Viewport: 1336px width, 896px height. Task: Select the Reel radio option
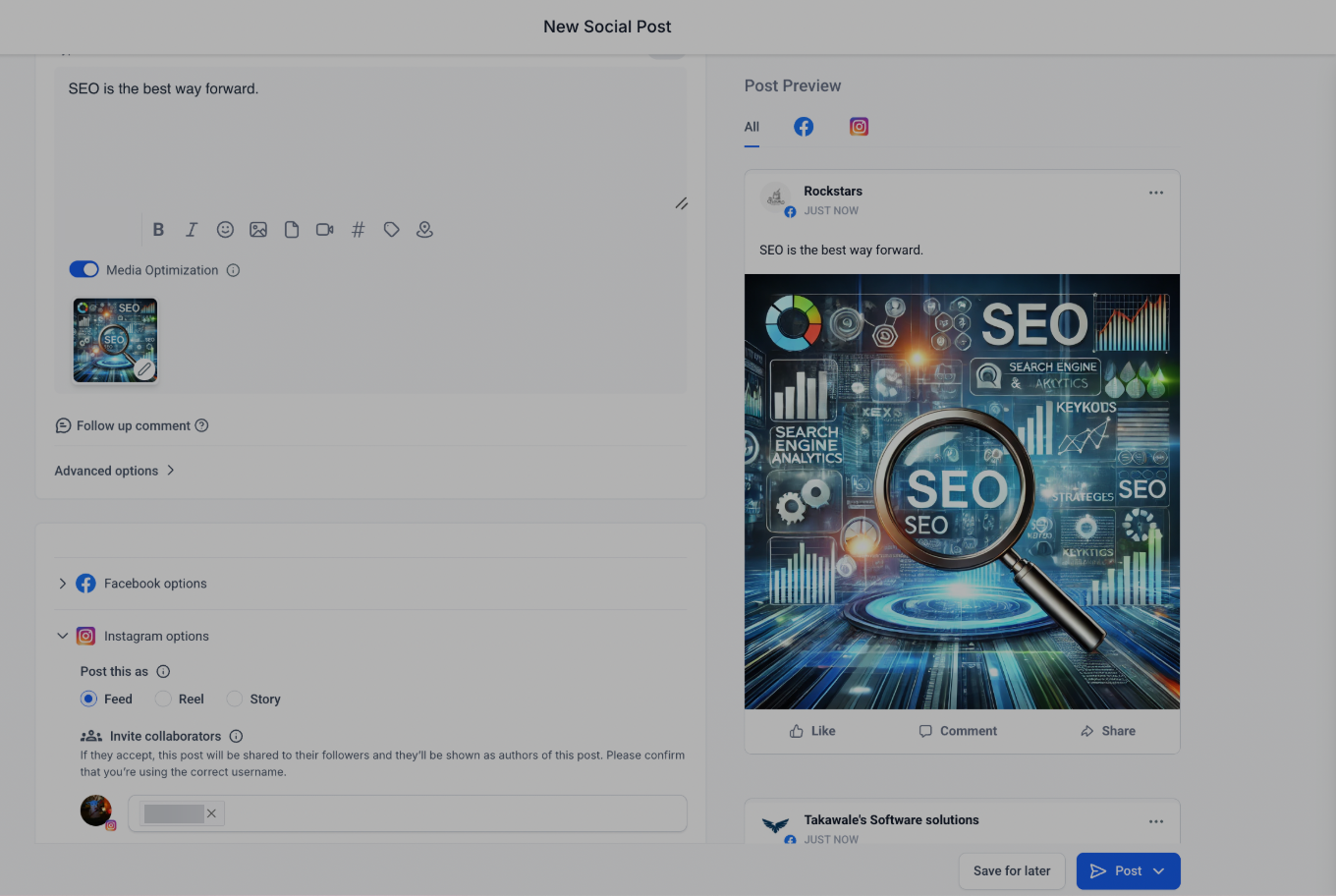[163, 699]
